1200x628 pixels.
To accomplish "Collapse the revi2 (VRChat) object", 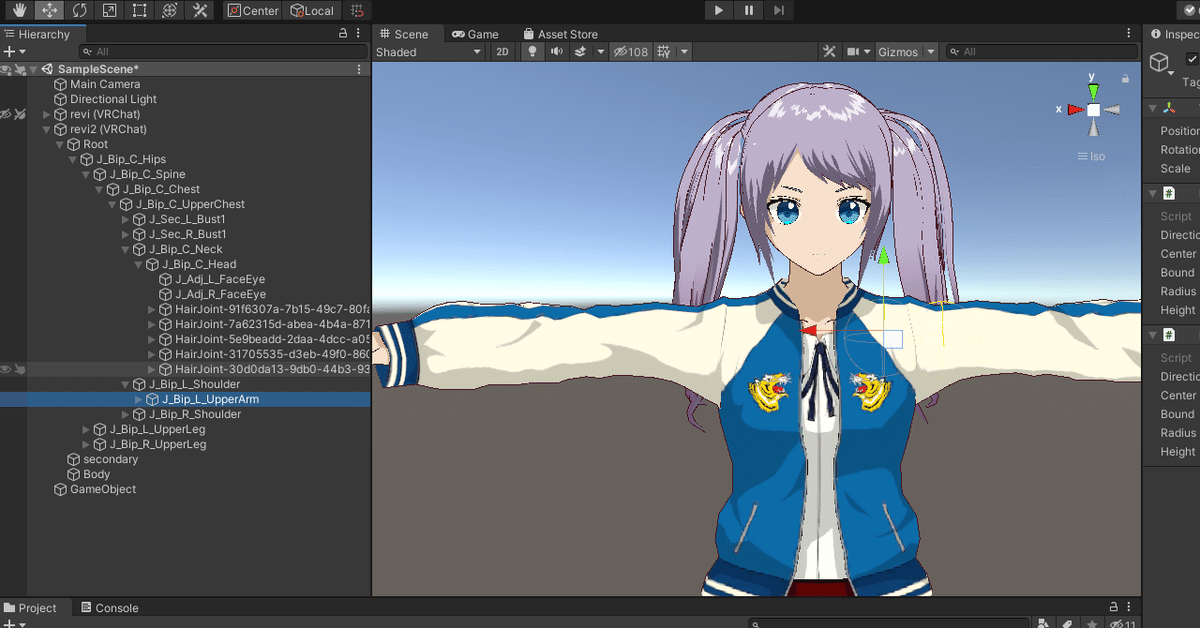I will [46, 130].
